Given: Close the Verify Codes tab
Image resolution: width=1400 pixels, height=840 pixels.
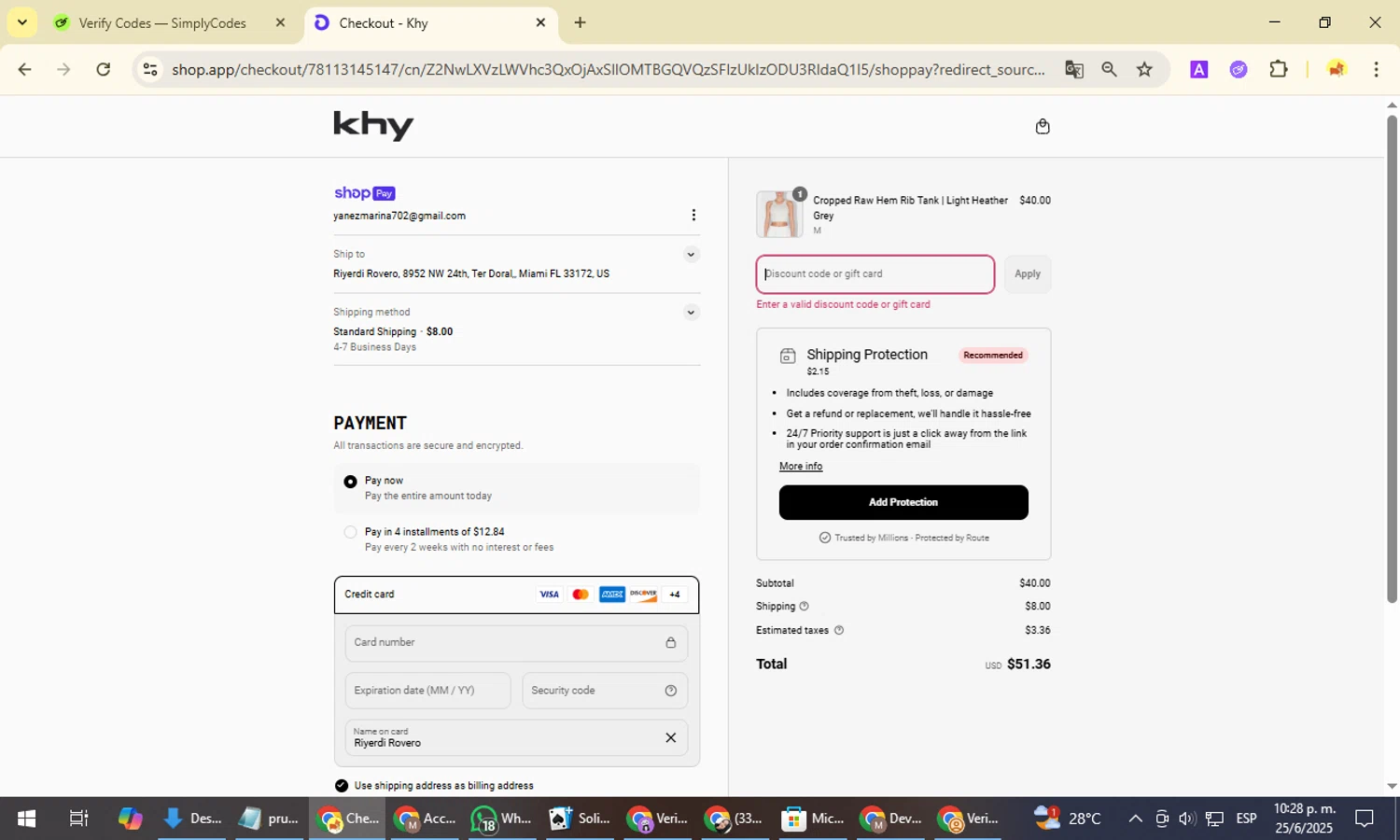Looking at the screenshot, I should (x=280, y=22).
